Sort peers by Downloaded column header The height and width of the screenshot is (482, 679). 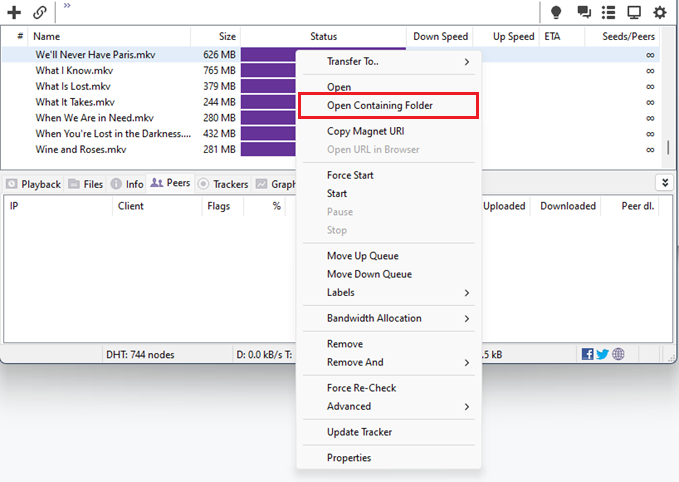[568, 206]
